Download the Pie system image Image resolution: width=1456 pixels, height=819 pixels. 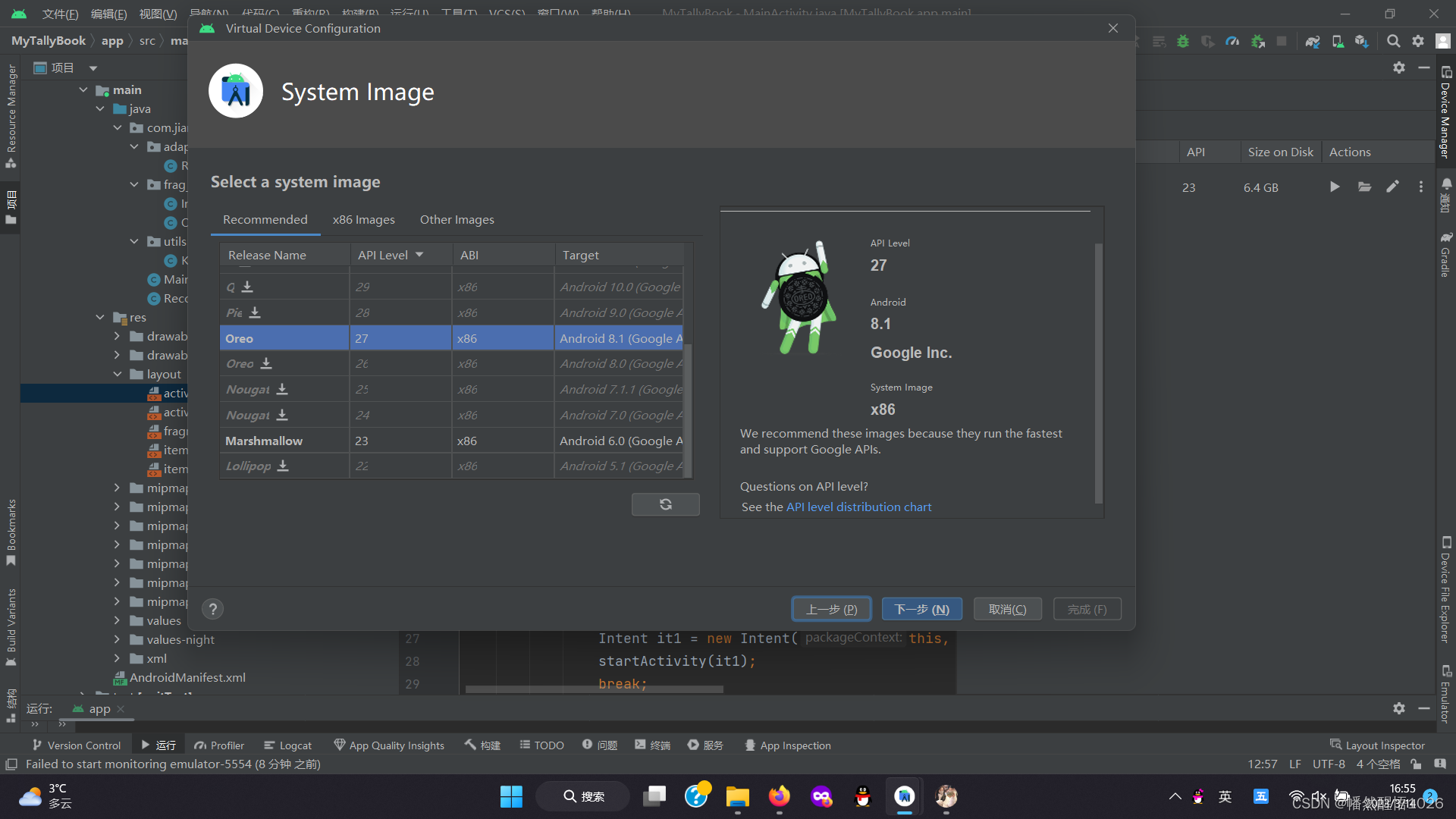pos(255,312)
